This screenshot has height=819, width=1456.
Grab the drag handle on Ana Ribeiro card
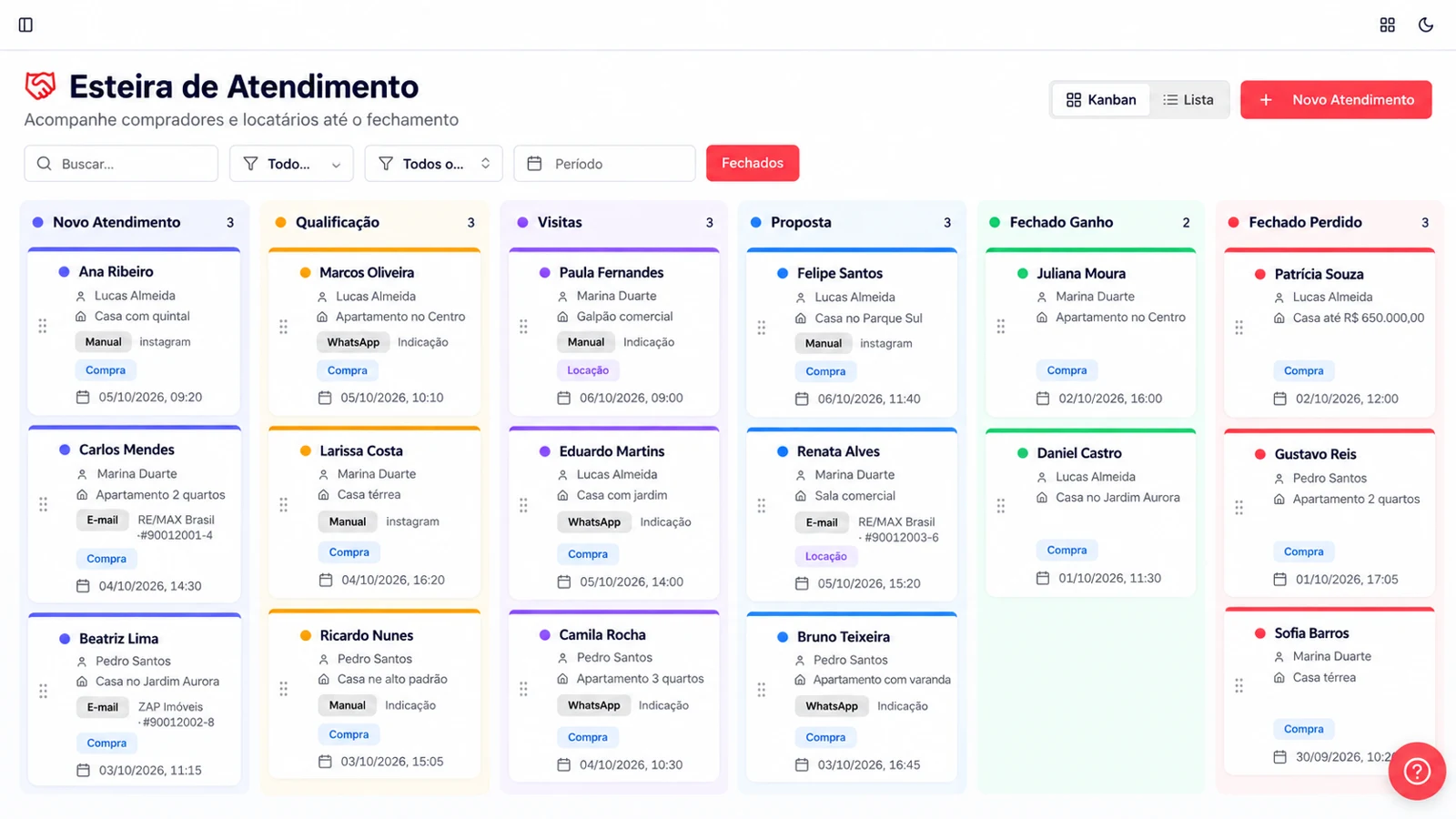pyautogui.click(x=43, y=326)
